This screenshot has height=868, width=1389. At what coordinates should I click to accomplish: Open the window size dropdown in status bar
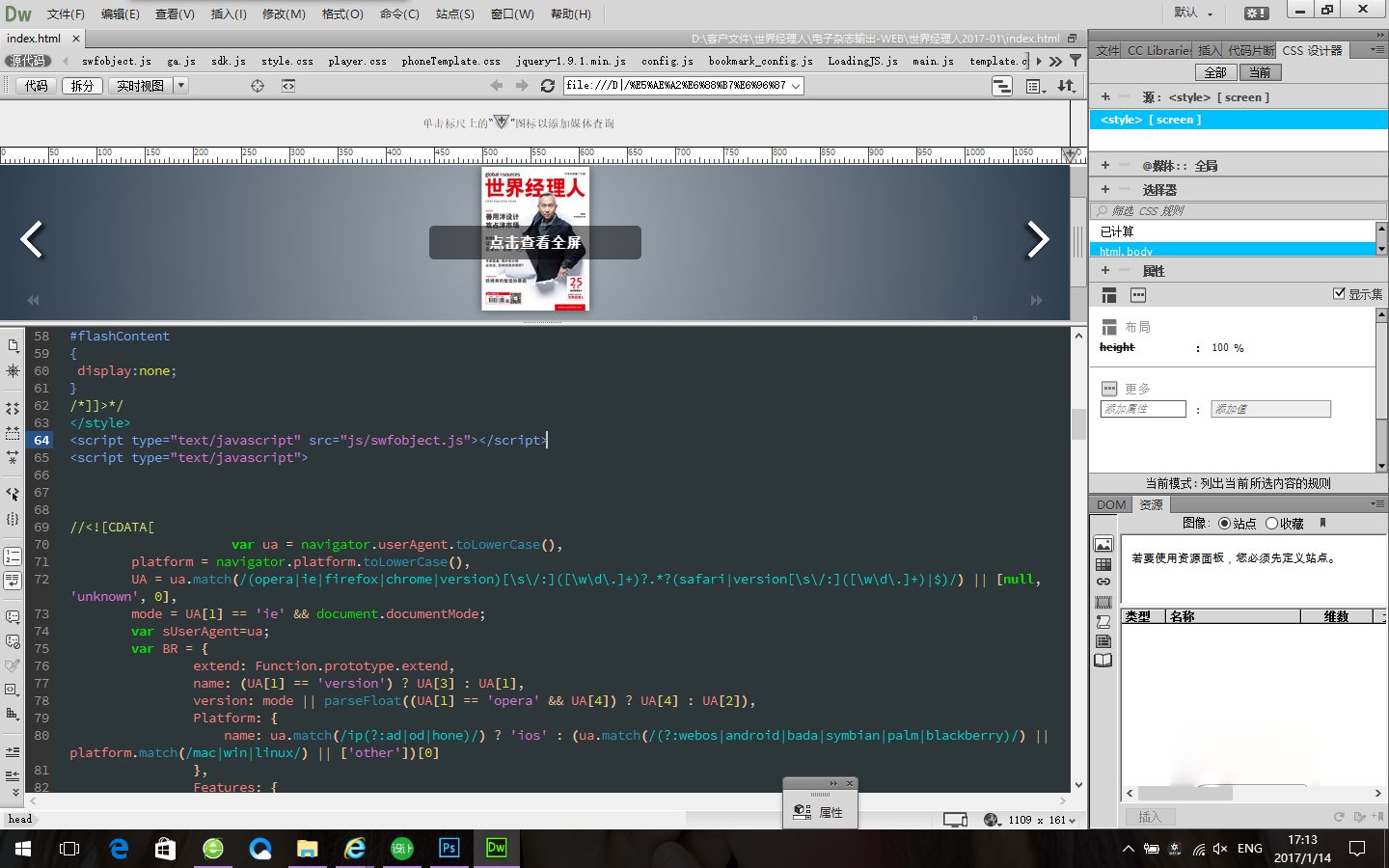pos(1072,821)
